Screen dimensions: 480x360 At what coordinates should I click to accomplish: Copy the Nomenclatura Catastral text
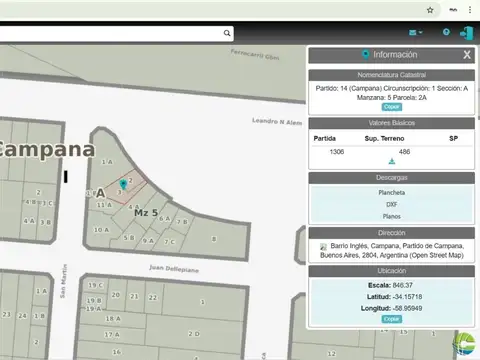[x=392, y=107]
